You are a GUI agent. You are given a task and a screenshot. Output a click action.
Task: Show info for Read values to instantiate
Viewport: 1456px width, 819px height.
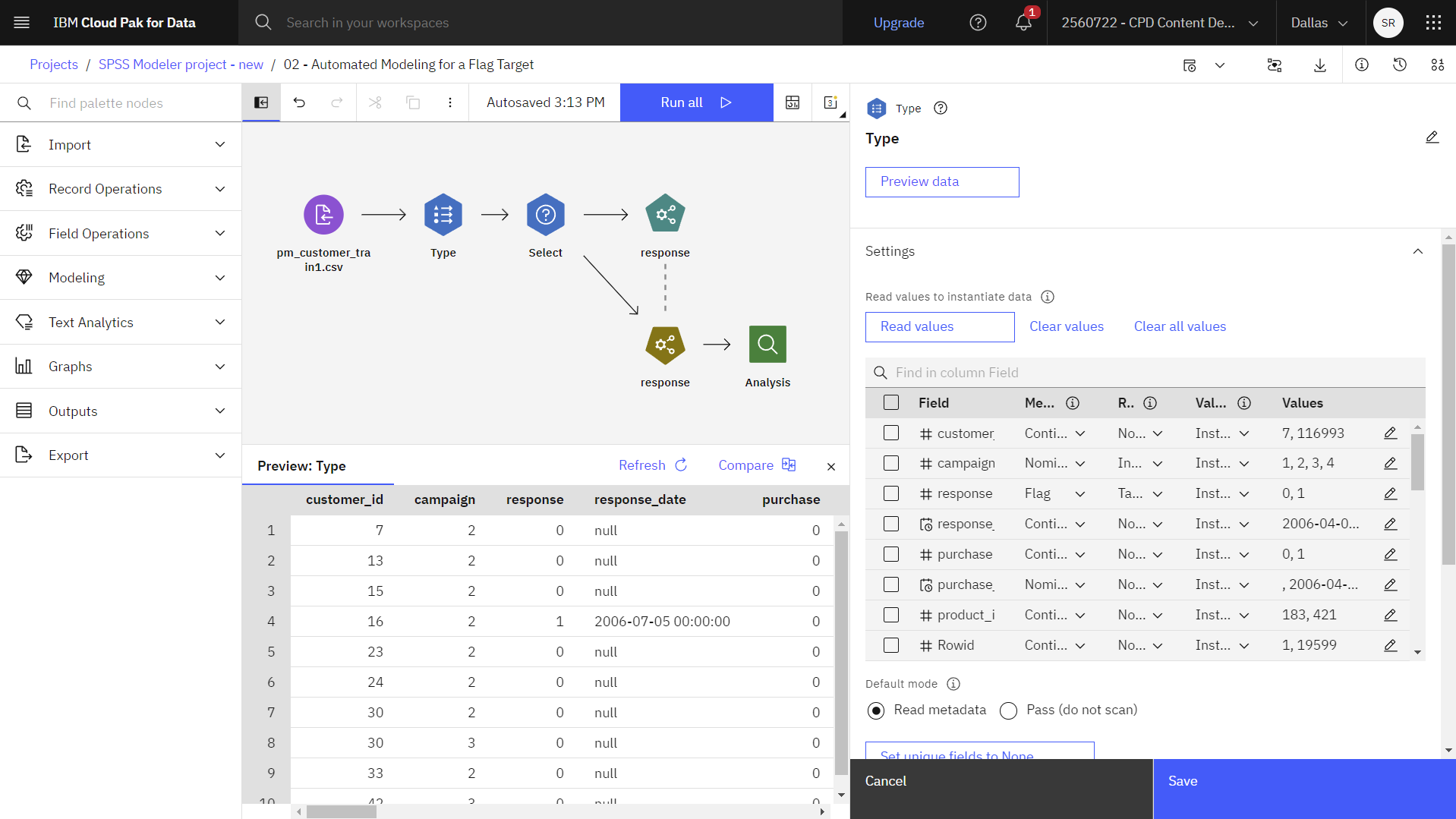tap(1048, 297)
